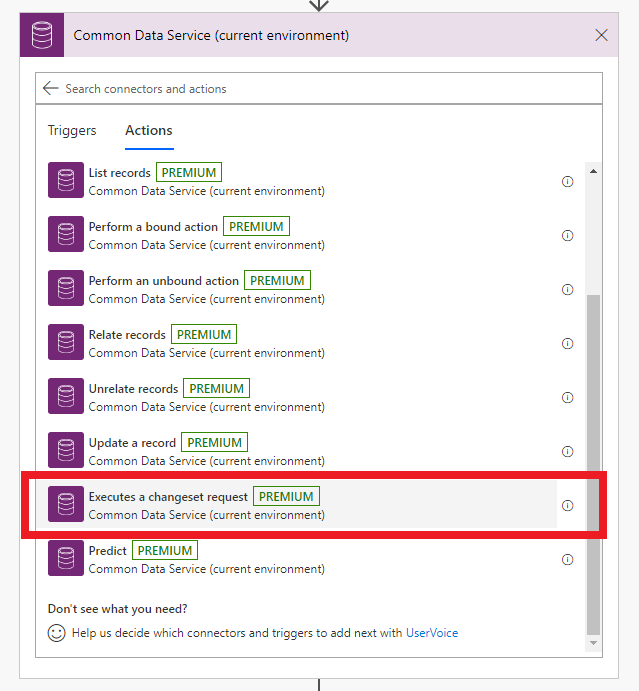Click the List records database icon
639x691 pixels.
pyautogui.click(x=66, y=180)
